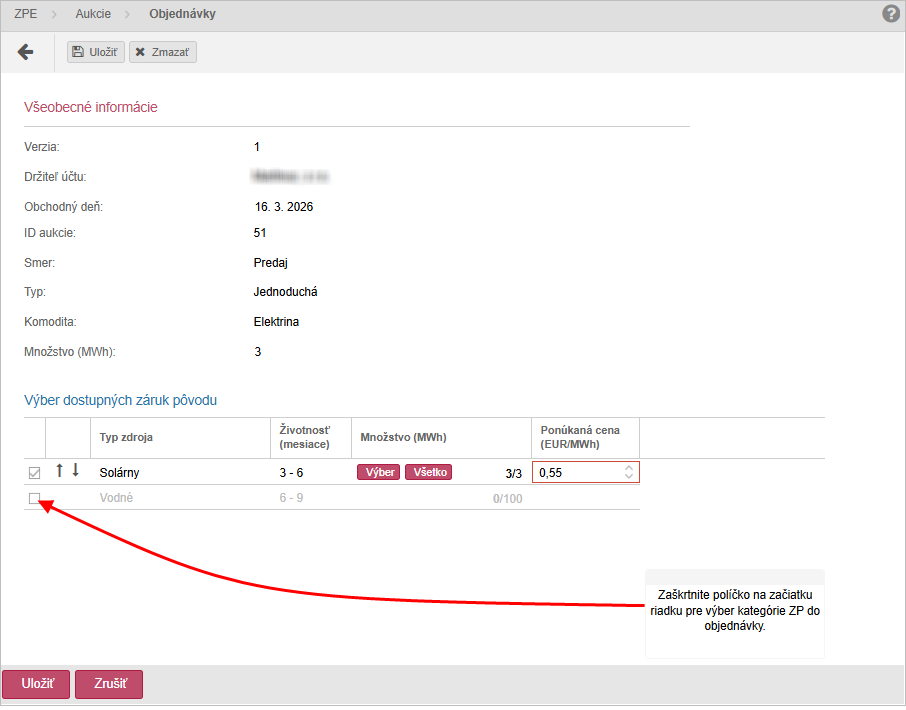Cancel with the bottom Zrušiť button

[x=108, y=684]
